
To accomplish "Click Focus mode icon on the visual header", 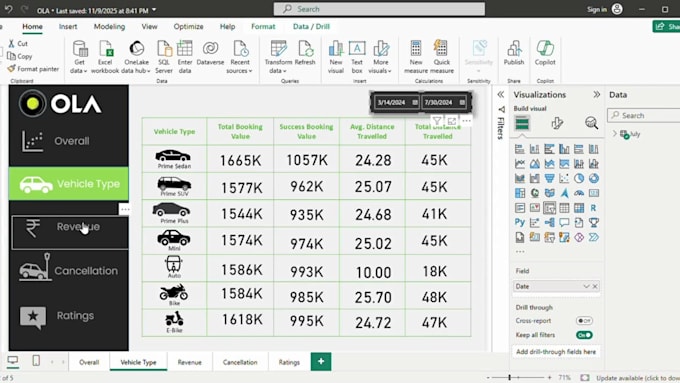I will click(452, 121).
